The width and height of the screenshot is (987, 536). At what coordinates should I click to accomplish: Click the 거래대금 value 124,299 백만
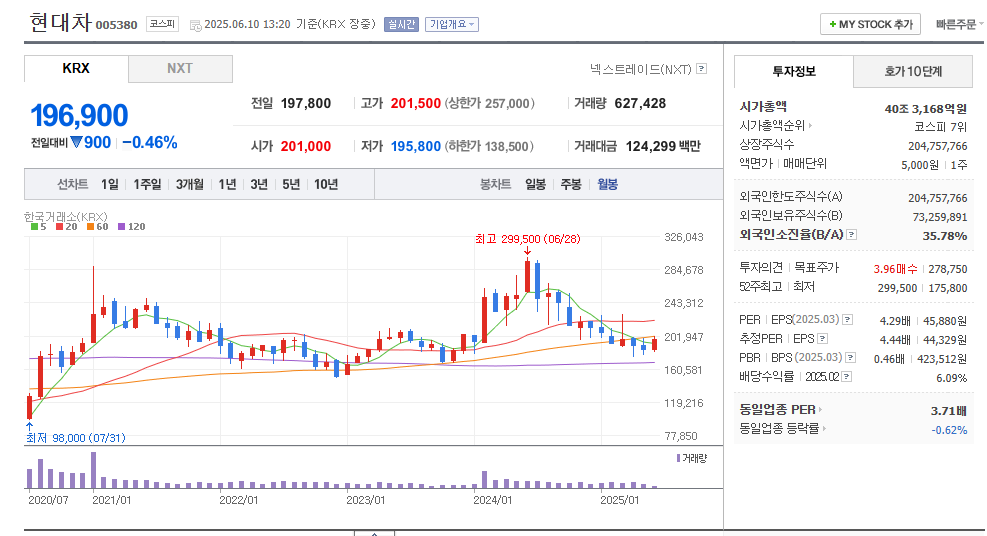[x=663, y=146]
